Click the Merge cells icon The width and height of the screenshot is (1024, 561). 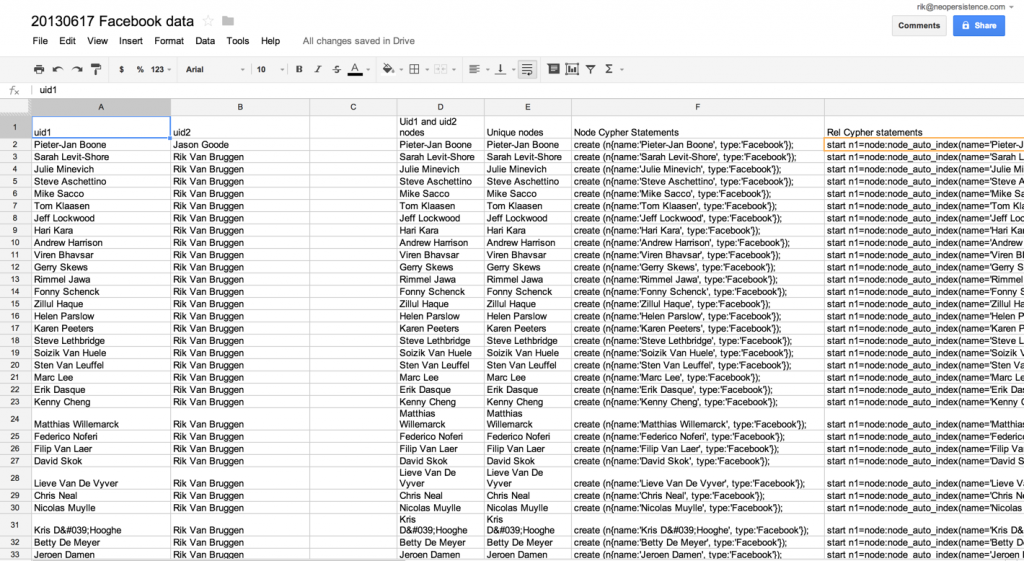pos(441,69)
